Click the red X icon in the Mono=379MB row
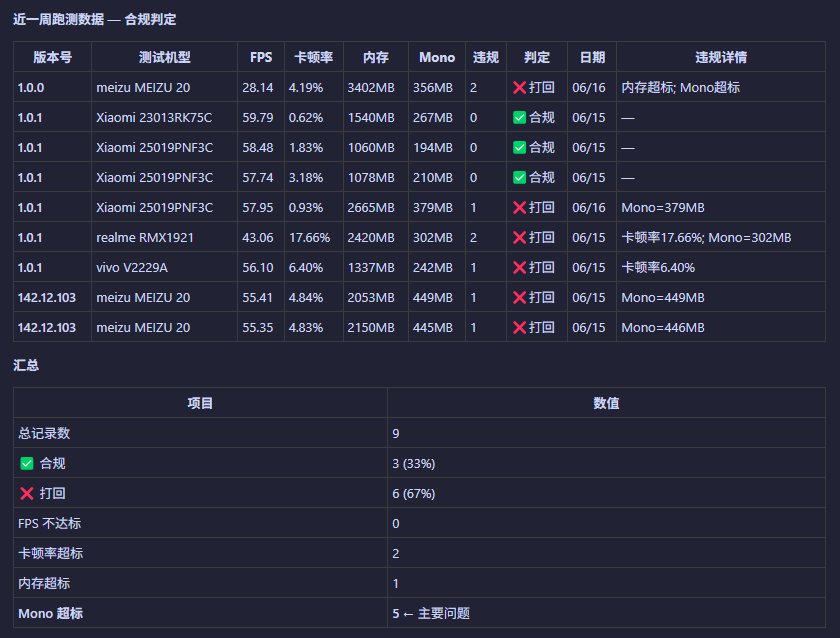Viewport: 840px width, 638px height. coord(519,207)
